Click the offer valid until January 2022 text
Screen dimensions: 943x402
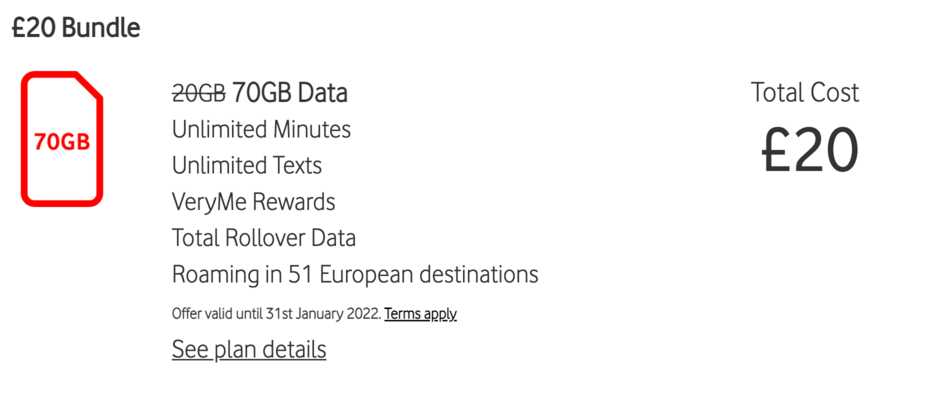(x=277, y=314)
